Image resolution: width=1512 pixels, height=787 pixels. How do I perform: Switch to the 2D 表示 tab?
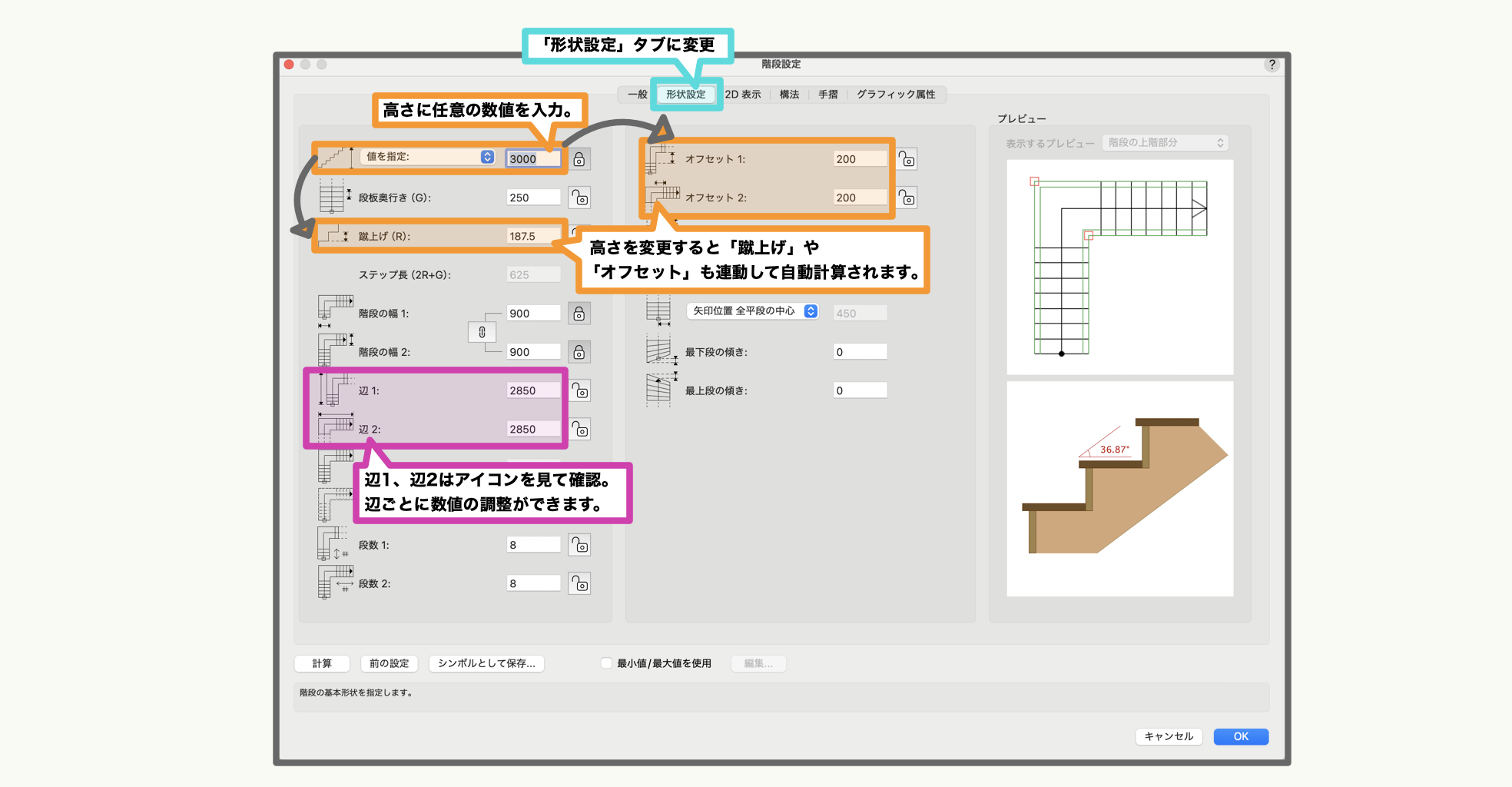pos(742,95)
